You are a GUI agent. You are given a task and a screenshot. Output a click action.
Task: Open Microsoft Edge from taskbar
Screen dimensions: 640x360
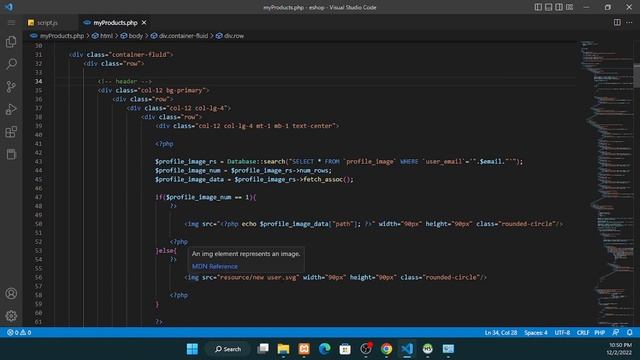[324, 349]
